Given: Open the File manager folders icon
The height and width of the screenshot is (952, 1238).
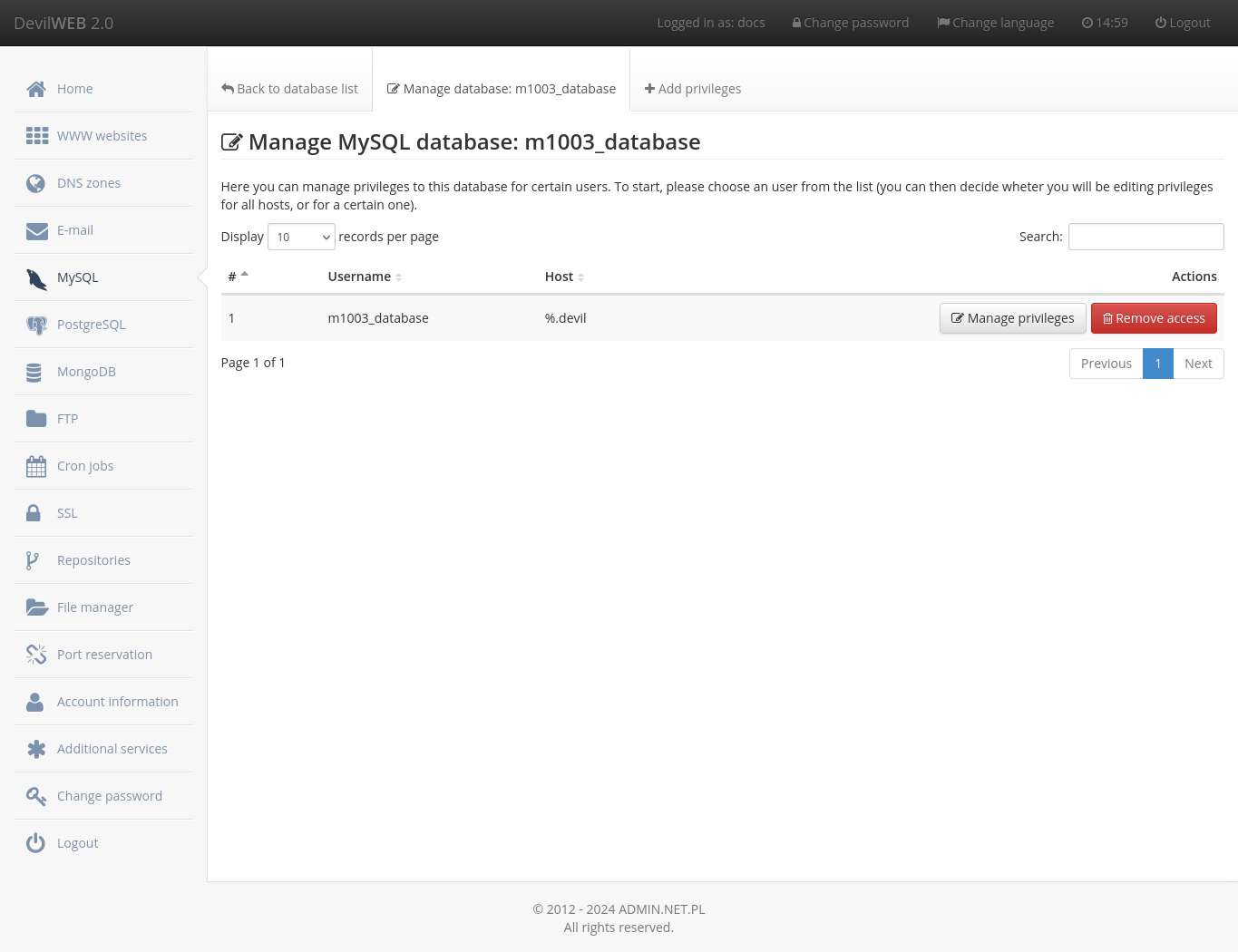Looking at the screenshot, I should pos(37,607).
